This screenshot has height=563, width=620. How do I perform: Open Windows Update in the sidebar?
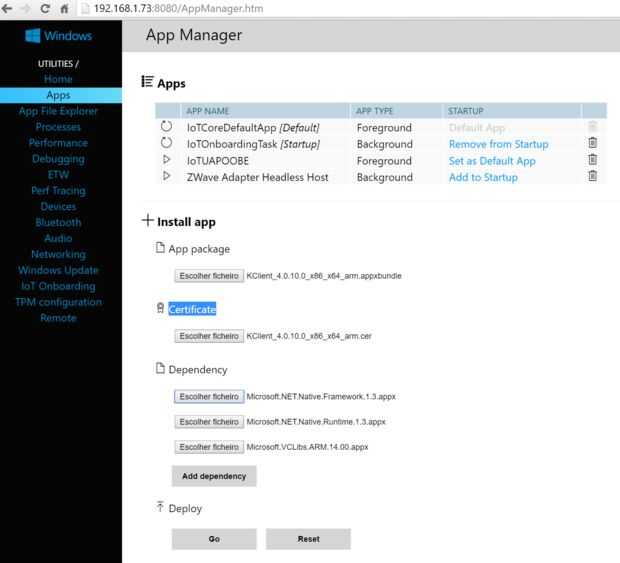(58, 270)
